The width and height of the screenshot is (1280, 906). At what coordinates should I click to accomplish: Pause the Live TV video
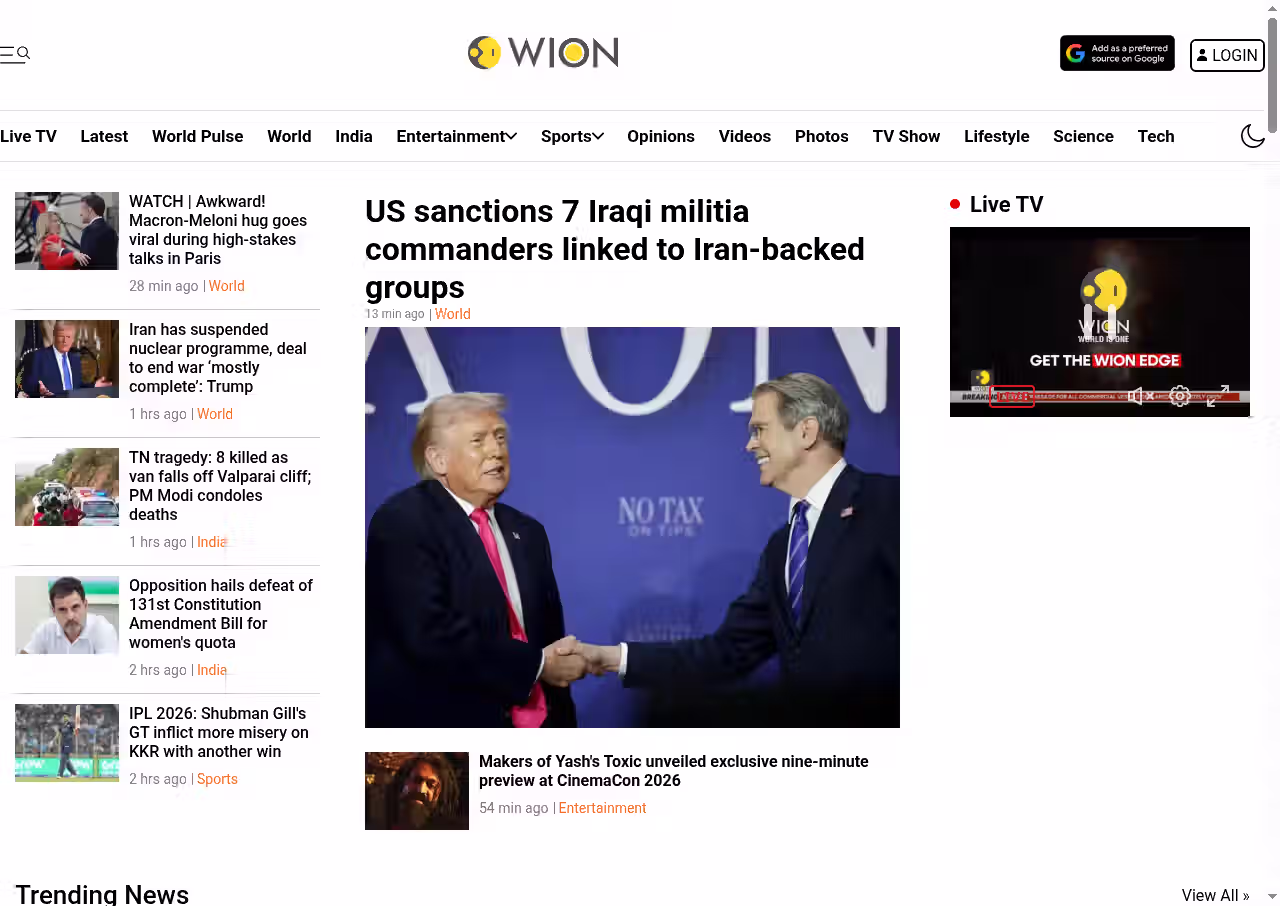coord(1100,321)
